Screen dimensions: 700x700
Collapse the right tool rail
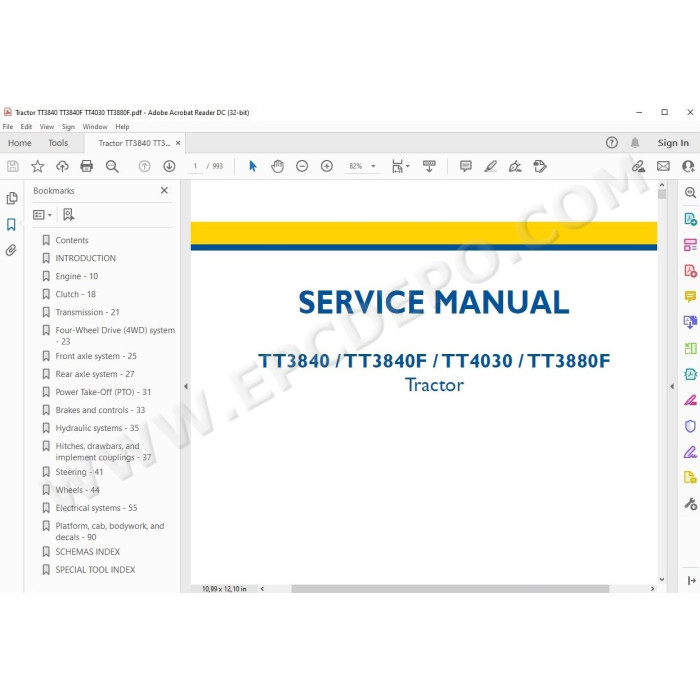click(x=692, y=580)
